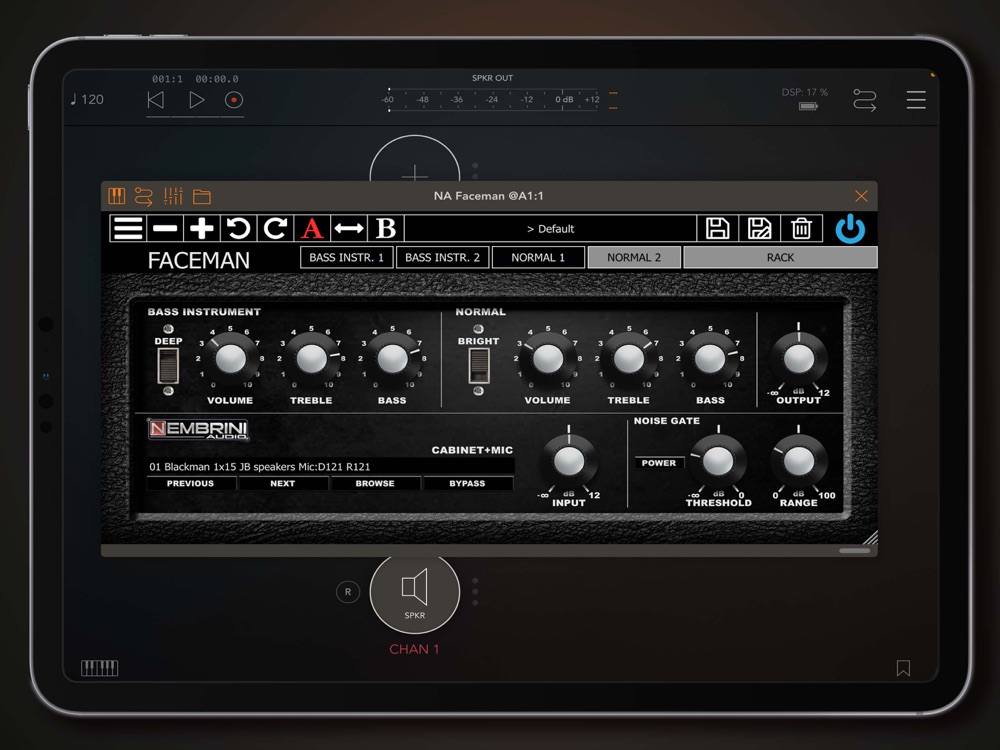Load the NEXT cabinet

coord(283,483)
